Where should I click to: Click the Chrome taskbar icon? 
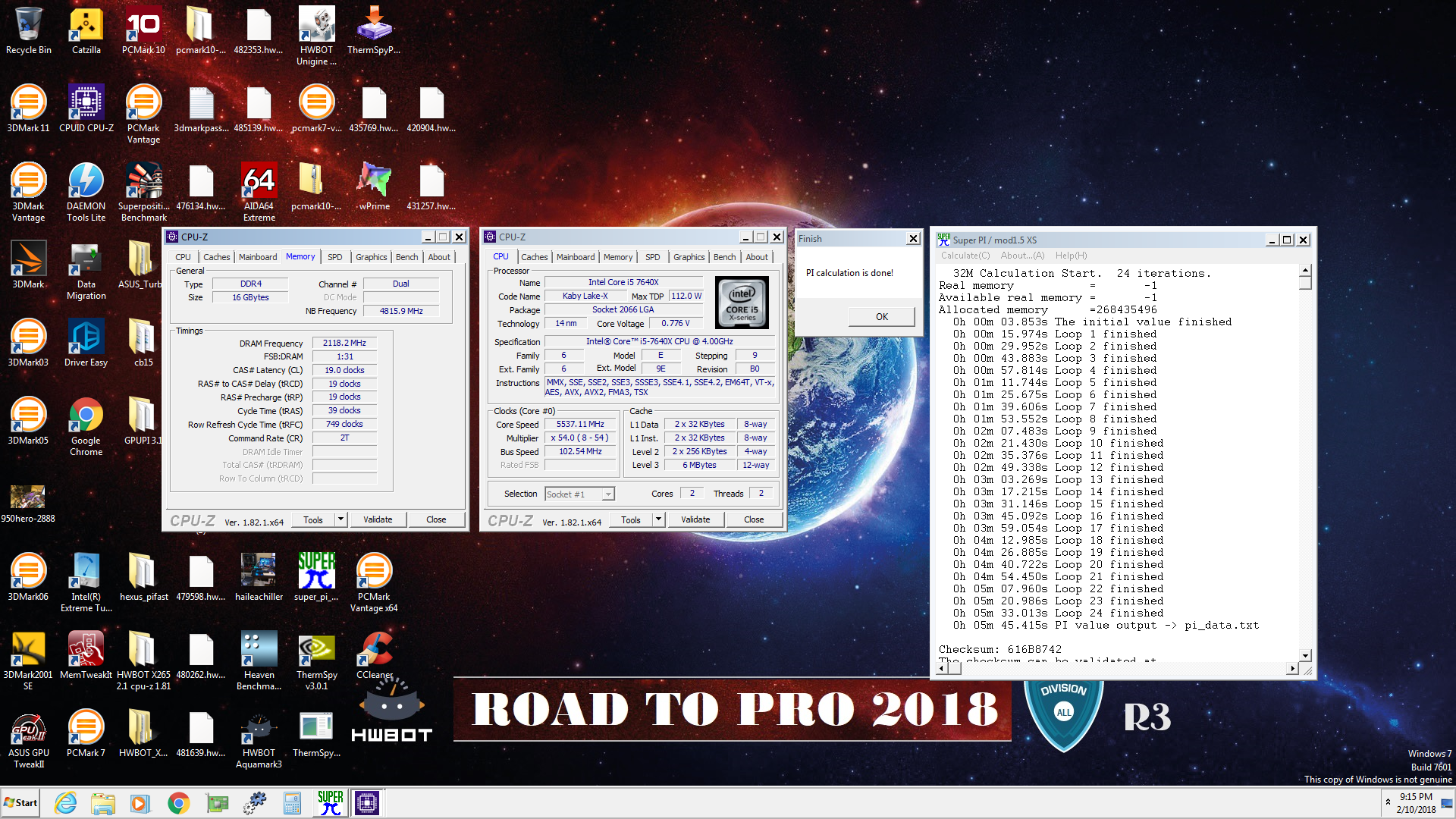[x=178, y=802]
